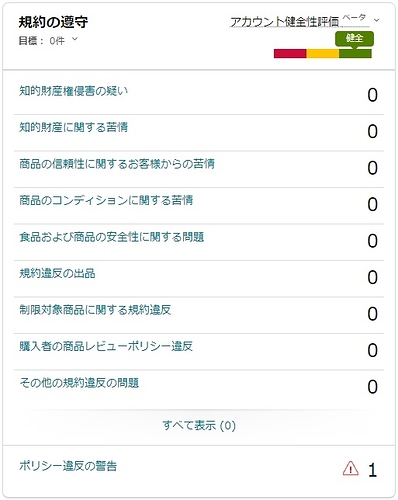Screen dimensions: 398x500
Task: Click the policy warning count 1
Action: tap(373, 470)
